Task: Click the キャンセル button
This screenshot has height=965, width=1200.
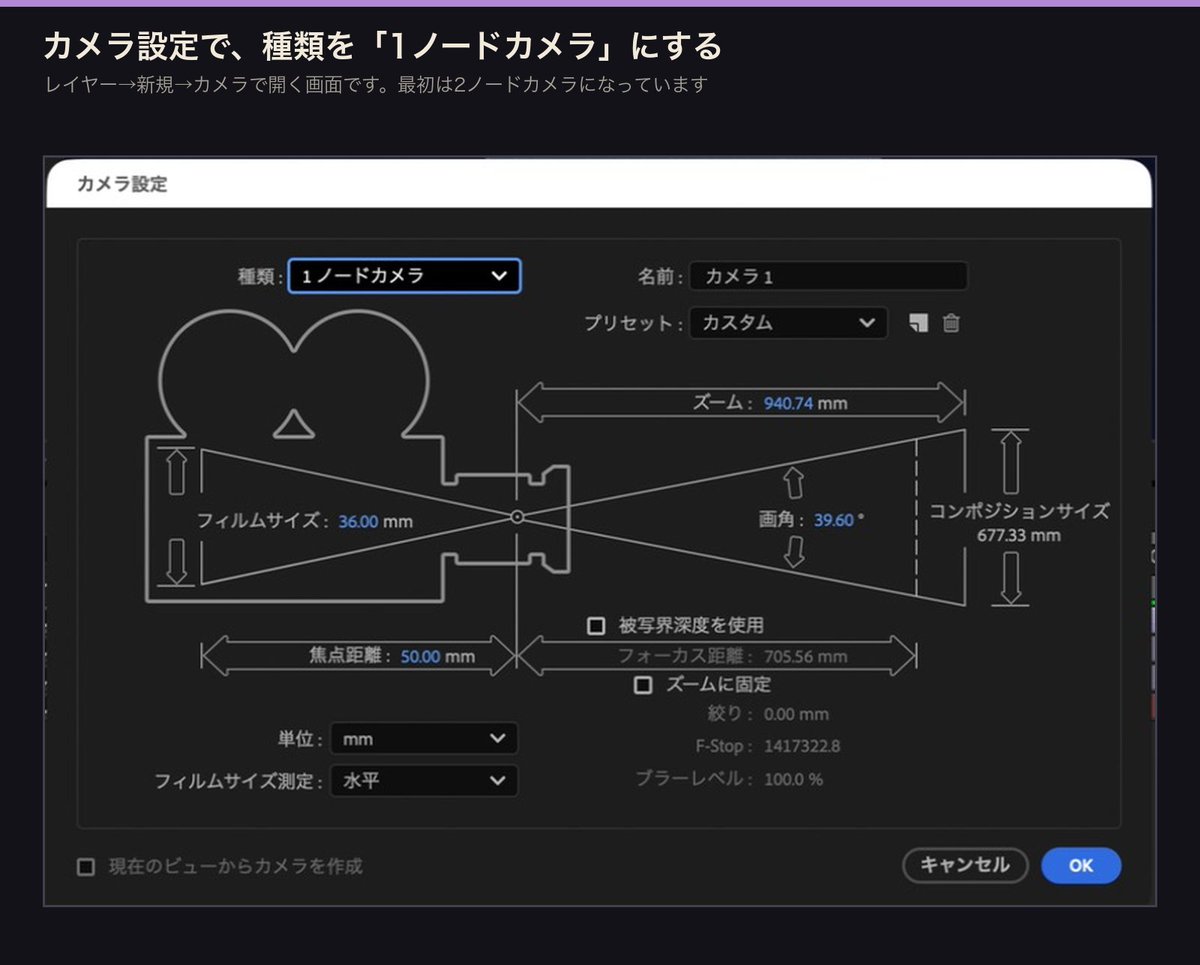Action: 965,866
